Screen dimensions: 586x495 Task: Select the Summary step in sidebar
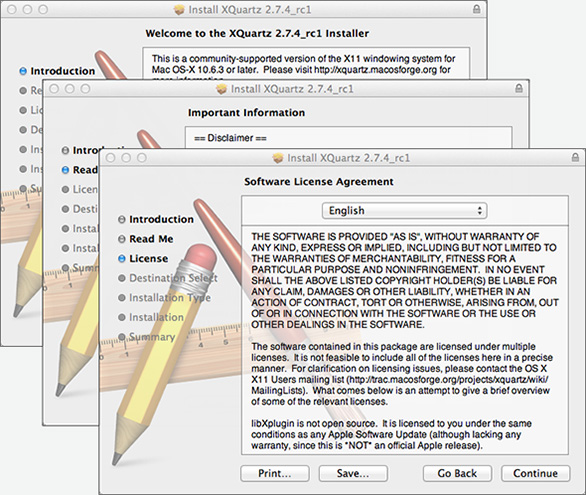tap(152, 337)
